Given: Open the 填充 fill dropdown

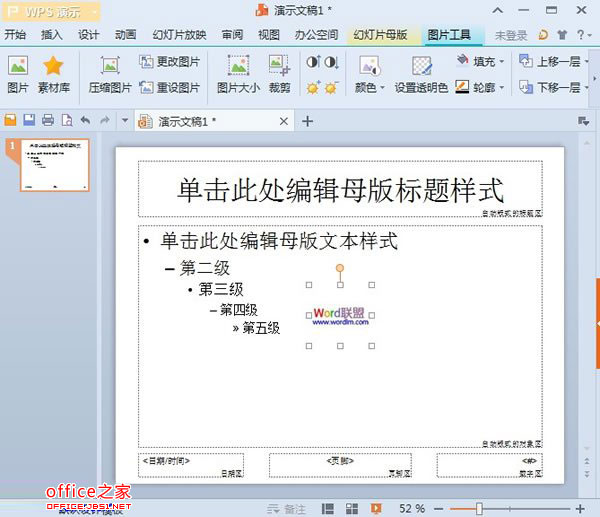Looking at the screenshot, I should pos(481,61).
